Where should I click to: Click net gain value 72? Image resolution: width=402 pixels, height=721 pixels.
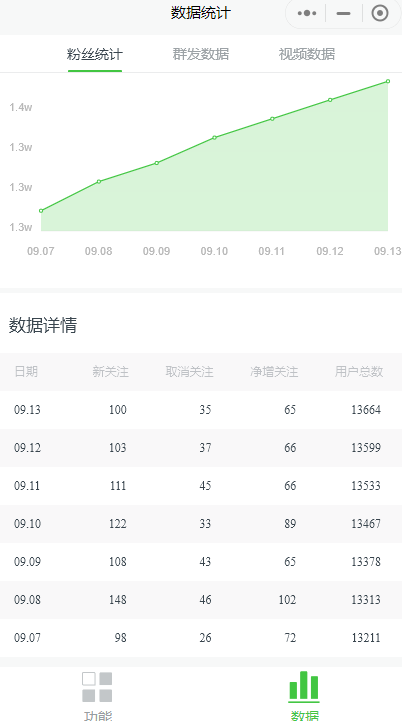click(x=290, y=638)
